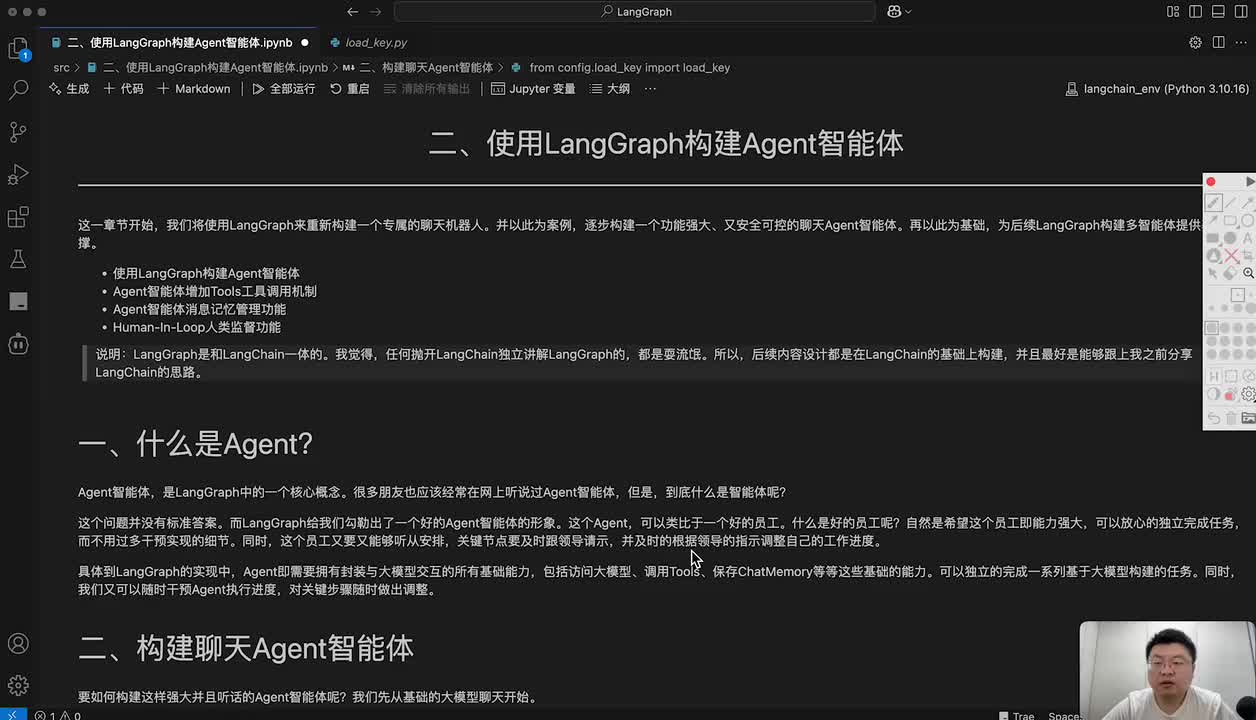
Task: Open the Explorer view in activity bar
Action: [x=18, y=47]
